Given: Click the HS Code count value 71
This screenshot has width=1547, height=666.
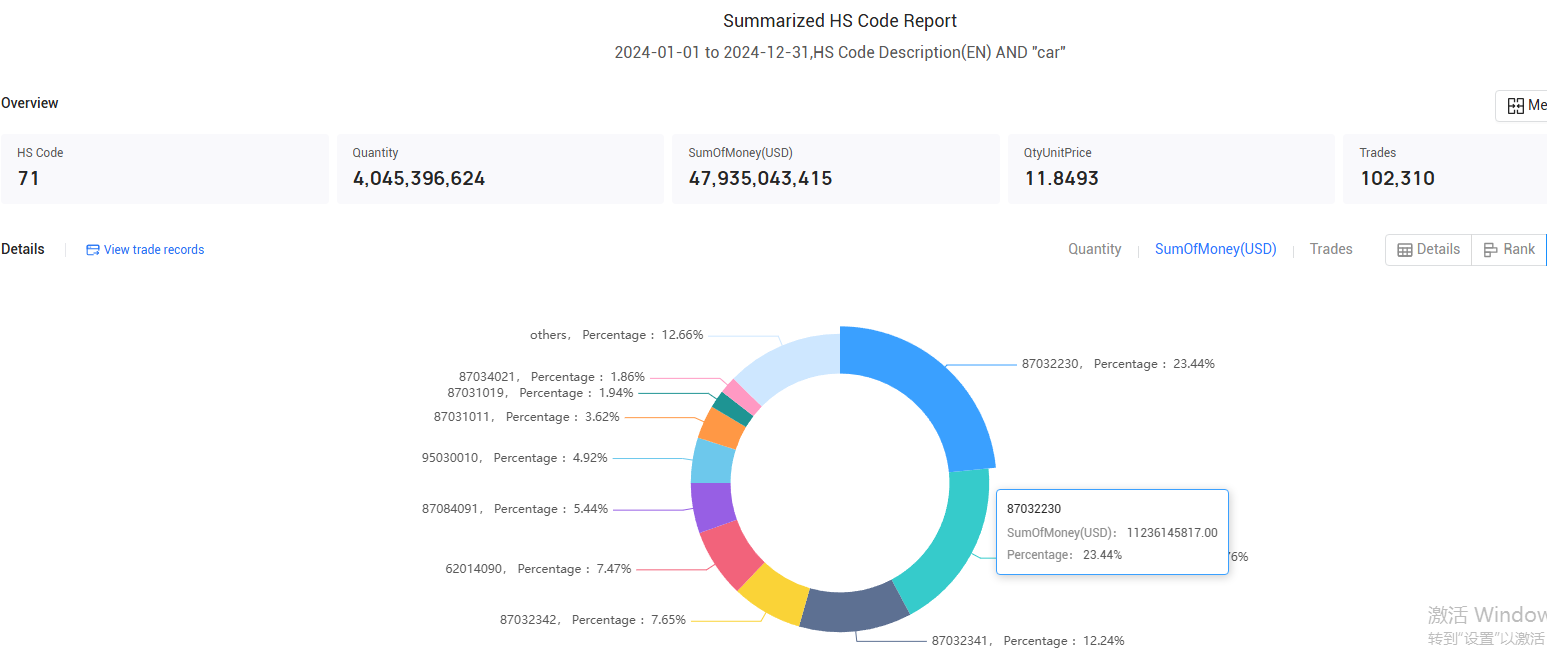Looking at the screenshot, I should point(28,179).
